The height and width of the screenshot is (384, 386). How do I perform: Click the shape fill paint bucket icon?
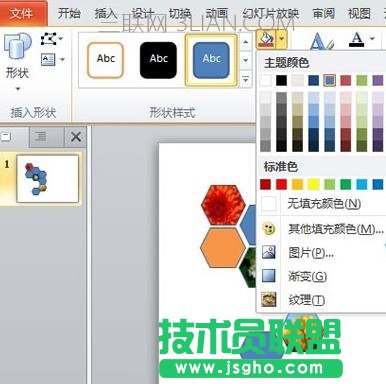tap(266, 39)
